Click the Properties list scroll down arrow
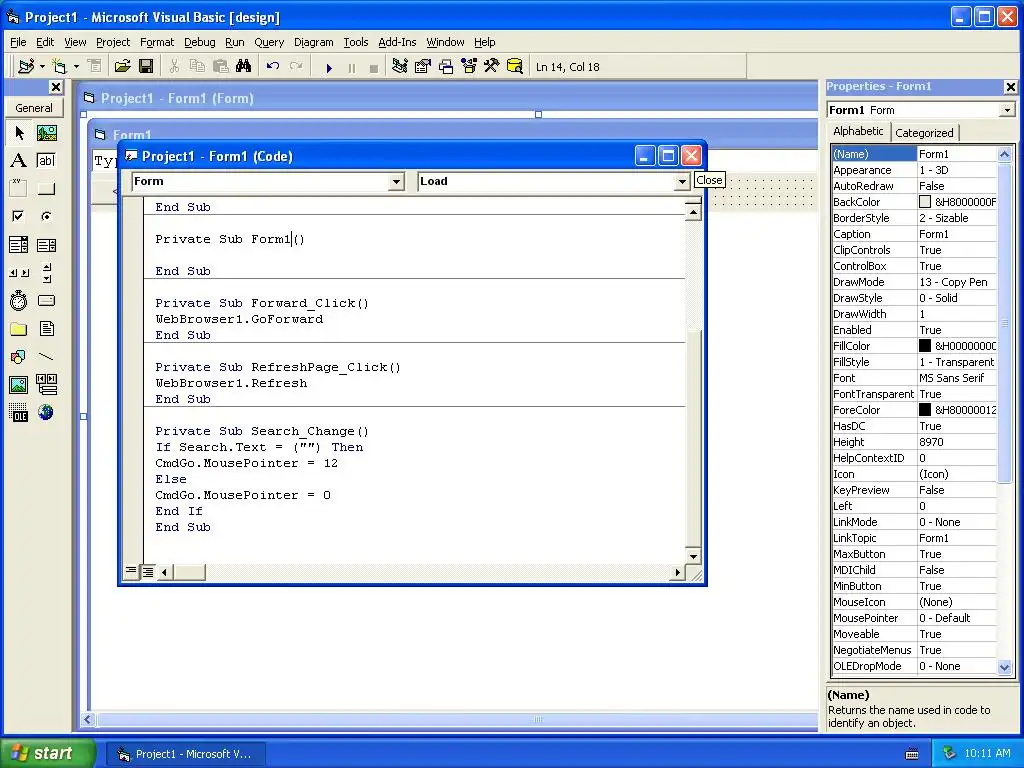1024x768 pixels. point(1004,667)
